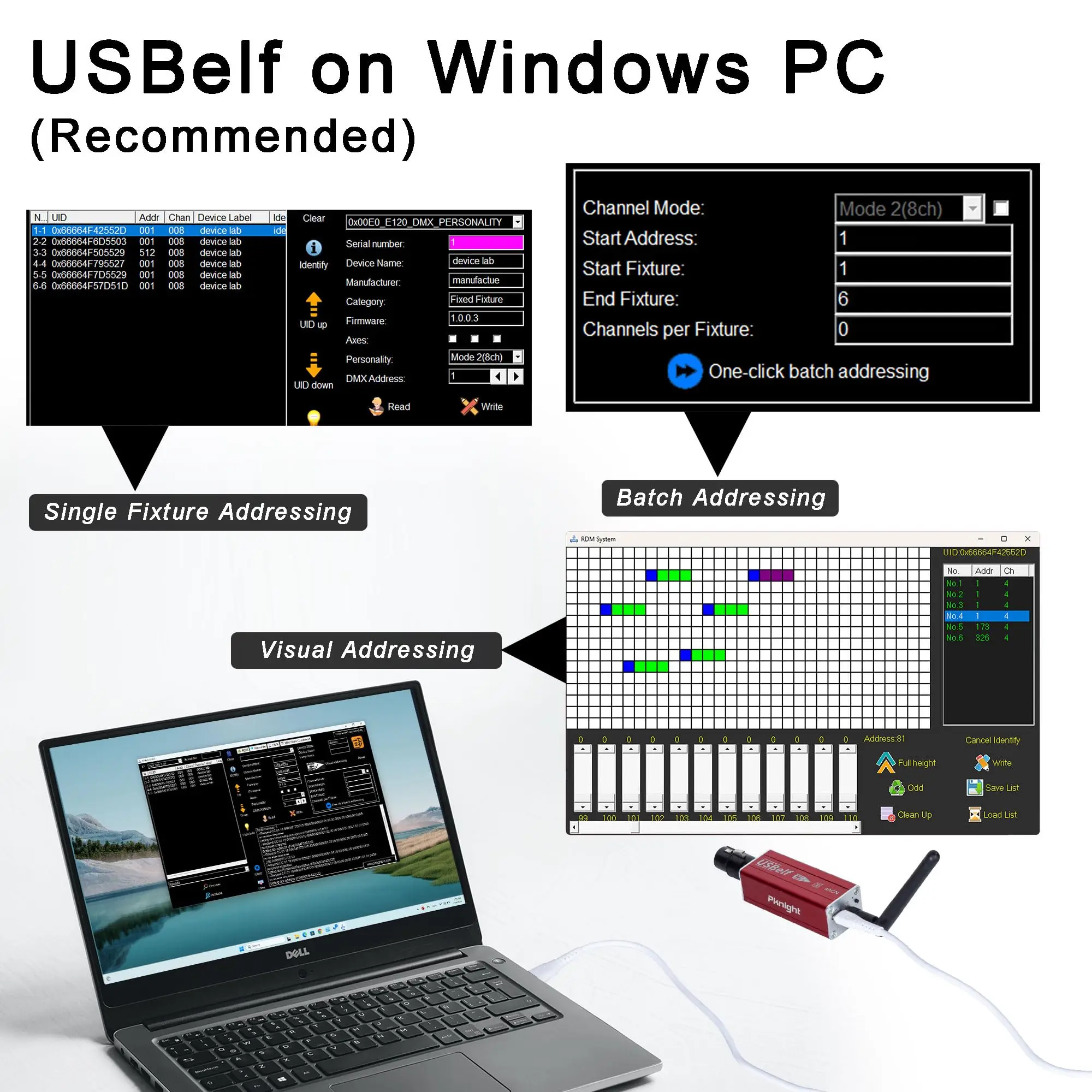Click the UID Up arrow icon
The width and height of the screenshot is (1092, 1092).
(314, 306)
